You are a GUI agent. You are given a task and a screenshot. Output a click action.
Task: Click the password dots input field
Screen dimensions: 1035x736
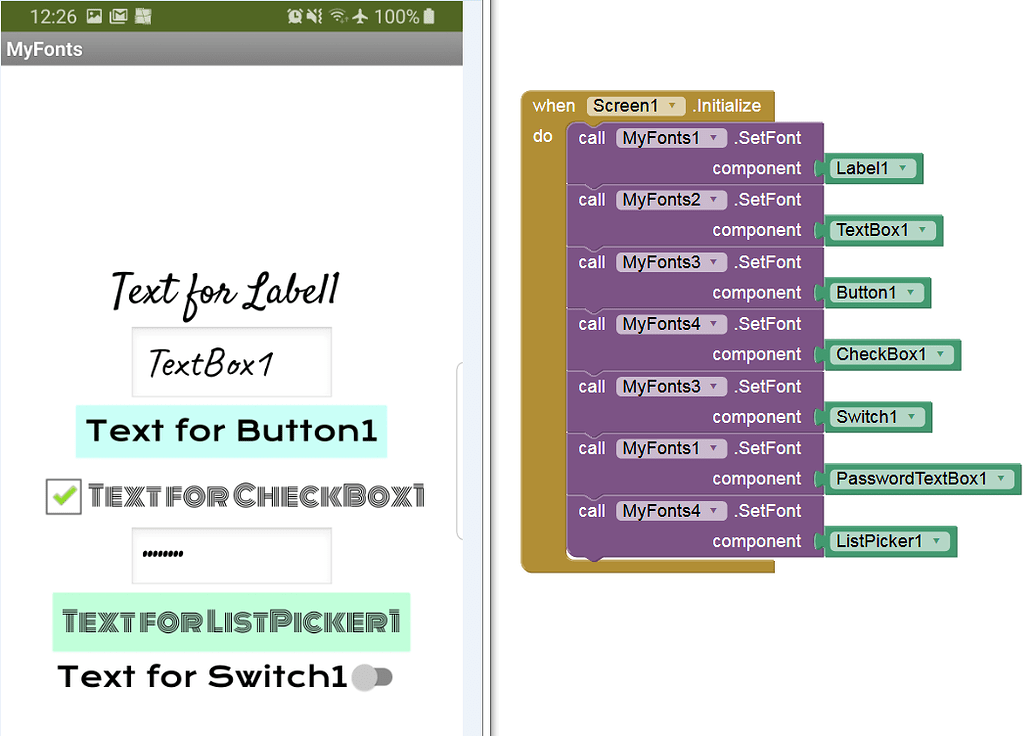coord(231,556)
